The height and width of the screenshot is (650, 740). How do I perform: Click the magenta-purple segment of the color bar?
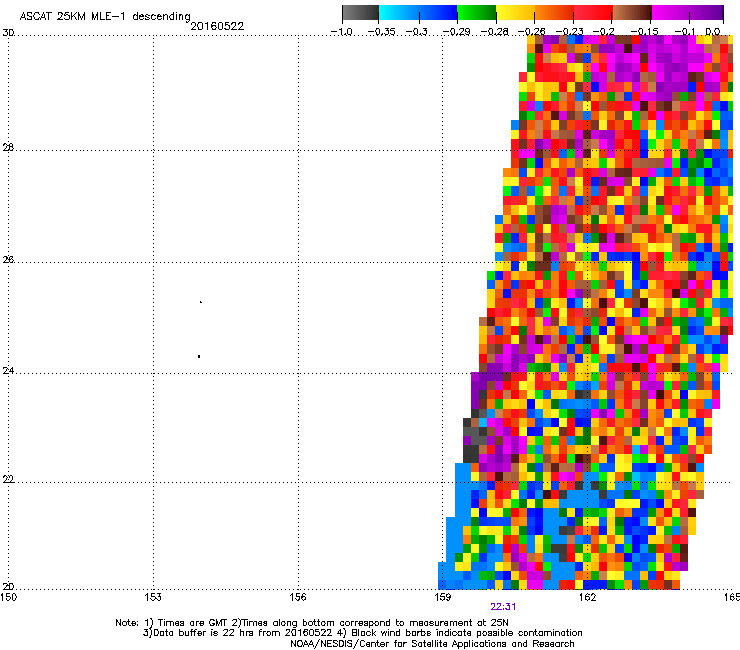[x=688, y=13]
